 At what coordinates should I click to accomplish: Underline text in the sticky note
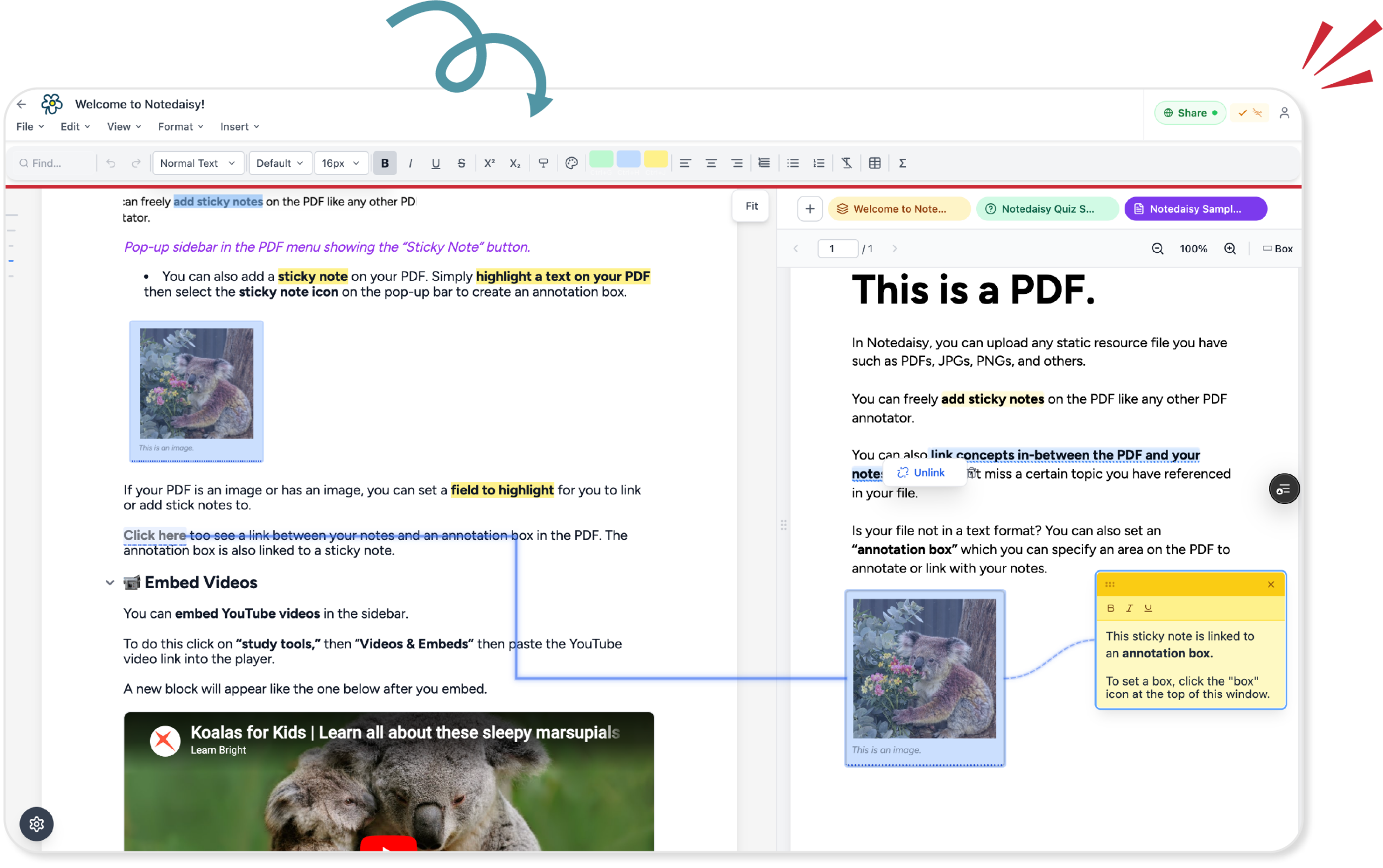point(1148,608)
